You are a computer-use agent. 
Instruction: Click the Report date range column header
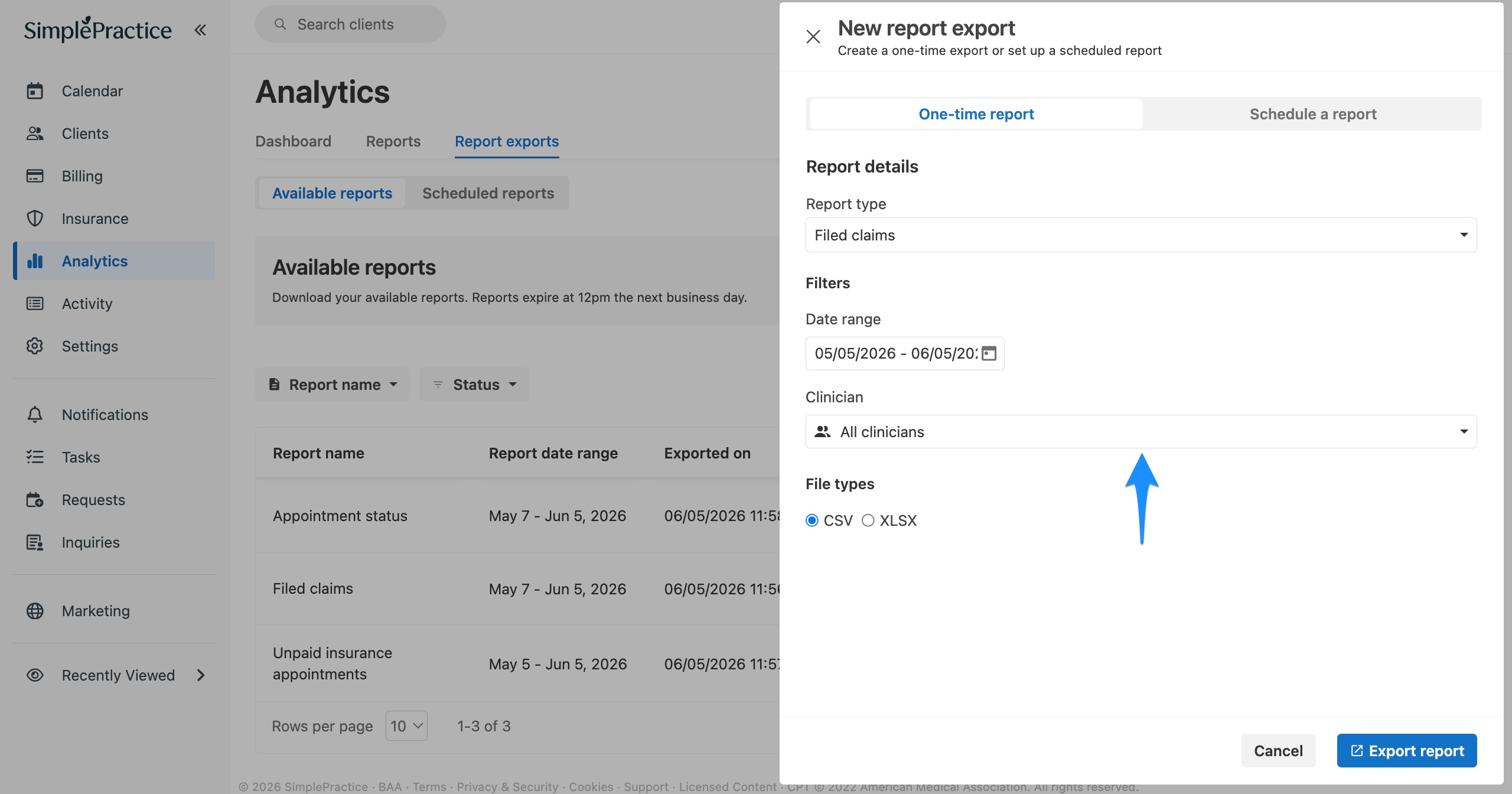coord(553,453)
